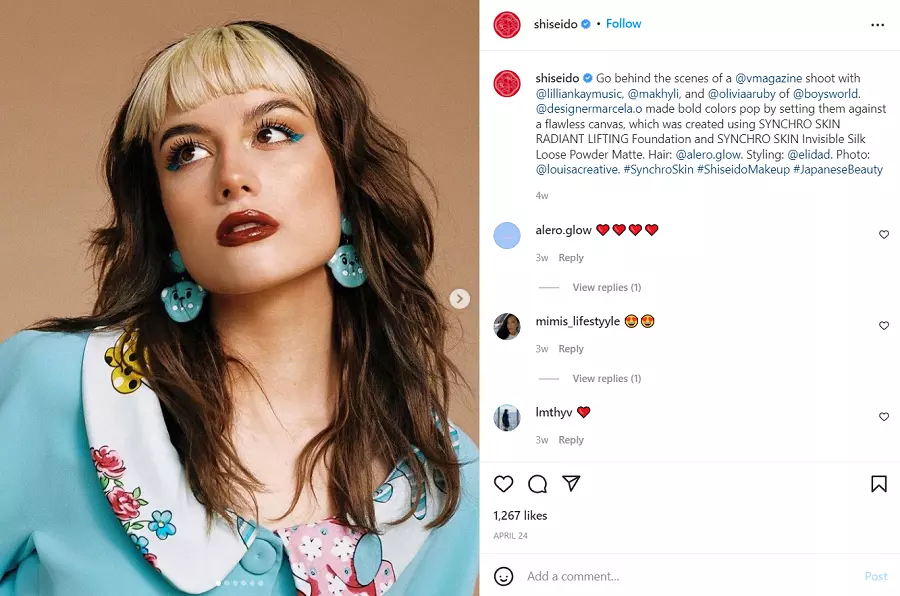Viewport: 900px width, 596px height.
Task: Like alero.glow's comment
Action: click(884, 235)
